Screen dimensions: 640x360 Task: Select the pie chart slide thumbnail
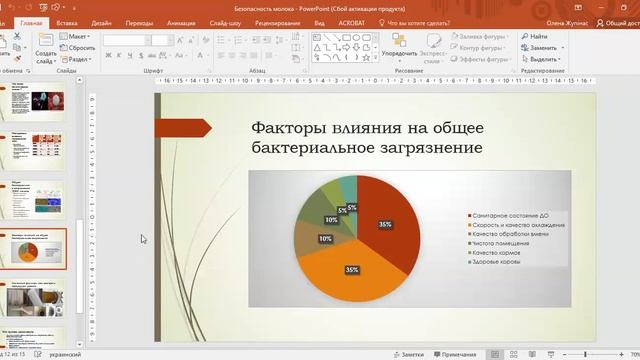tap(33, 249)
